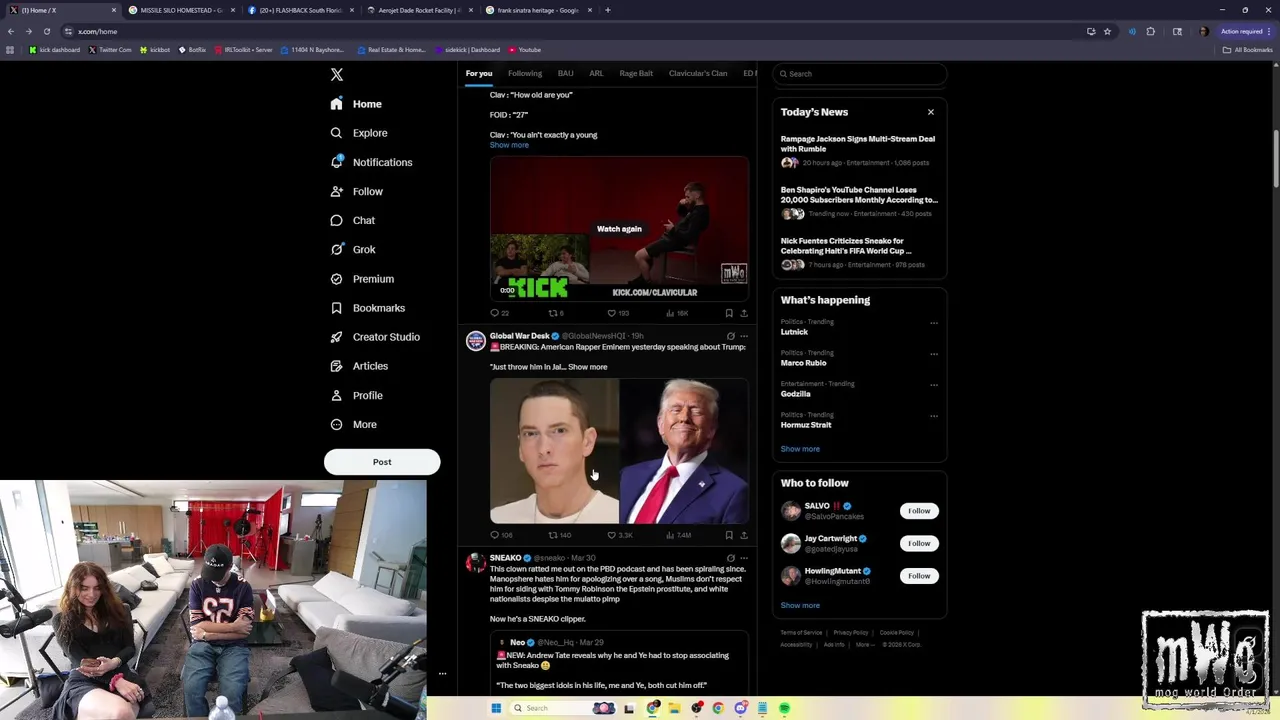Open the Eminem photo in the post
This screenshot has width=1280, height=720.
(554, 451)
